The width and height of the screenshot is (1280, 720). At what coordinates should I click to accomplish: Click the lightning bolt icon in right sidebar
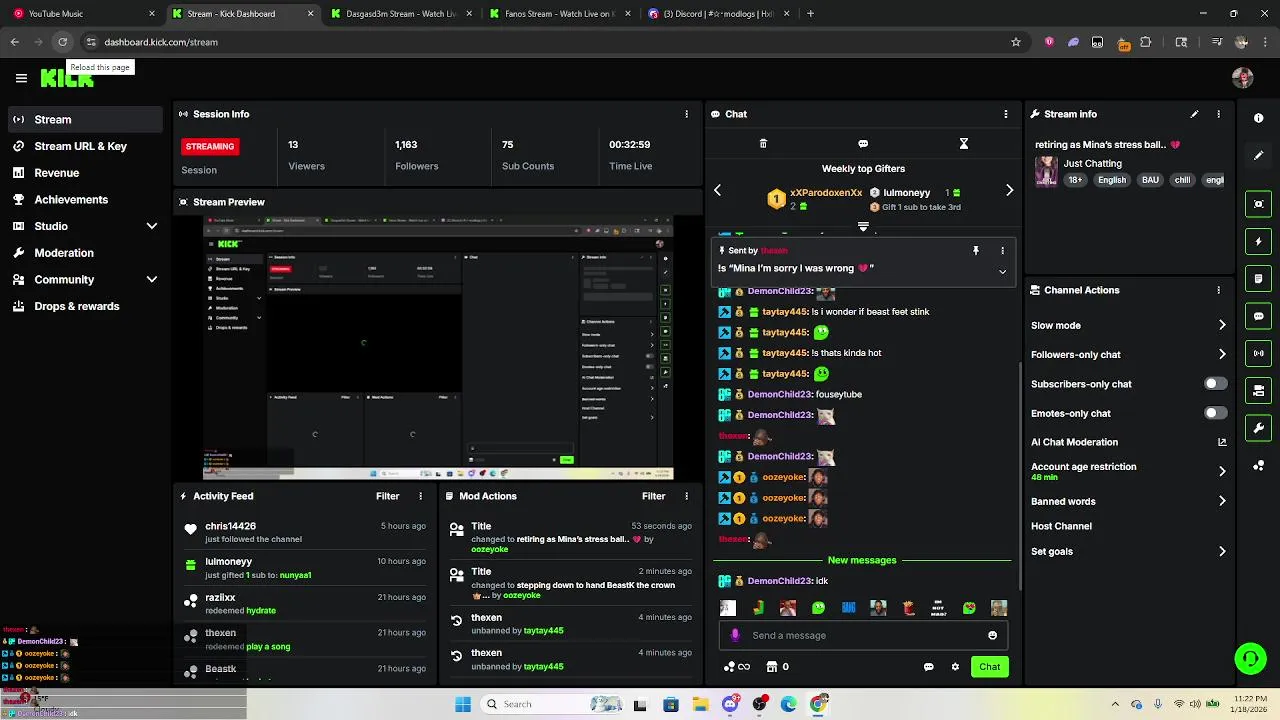pos(1258,241)
